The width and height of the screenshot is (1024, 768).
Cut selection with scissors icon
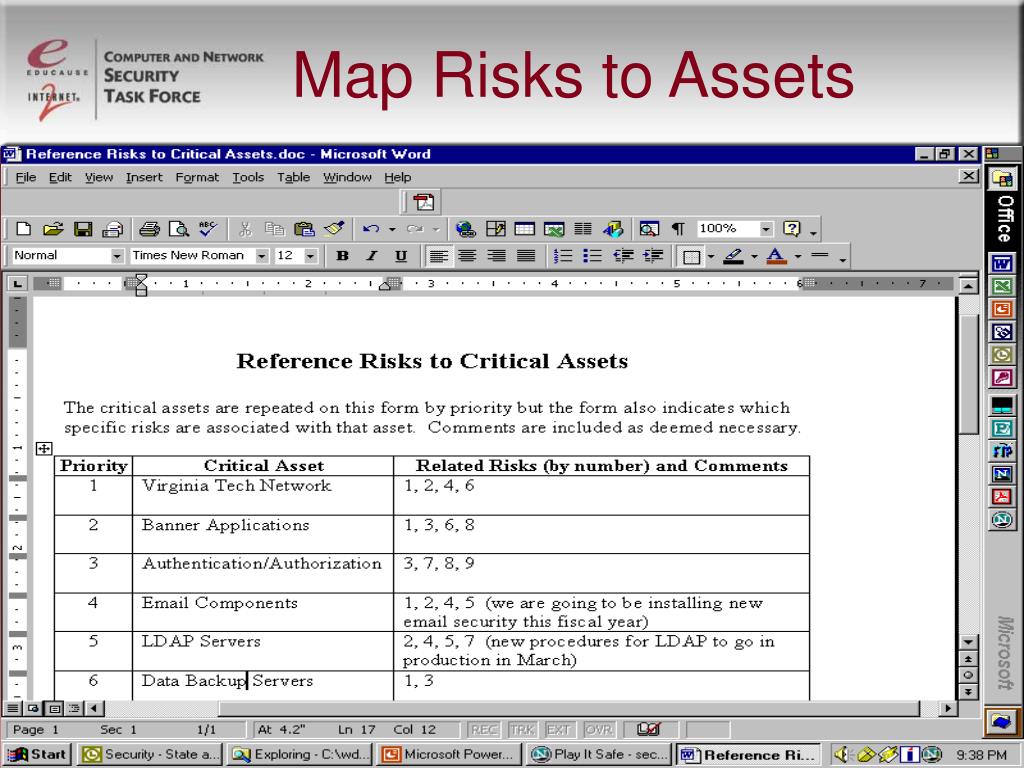pos(245,229)
